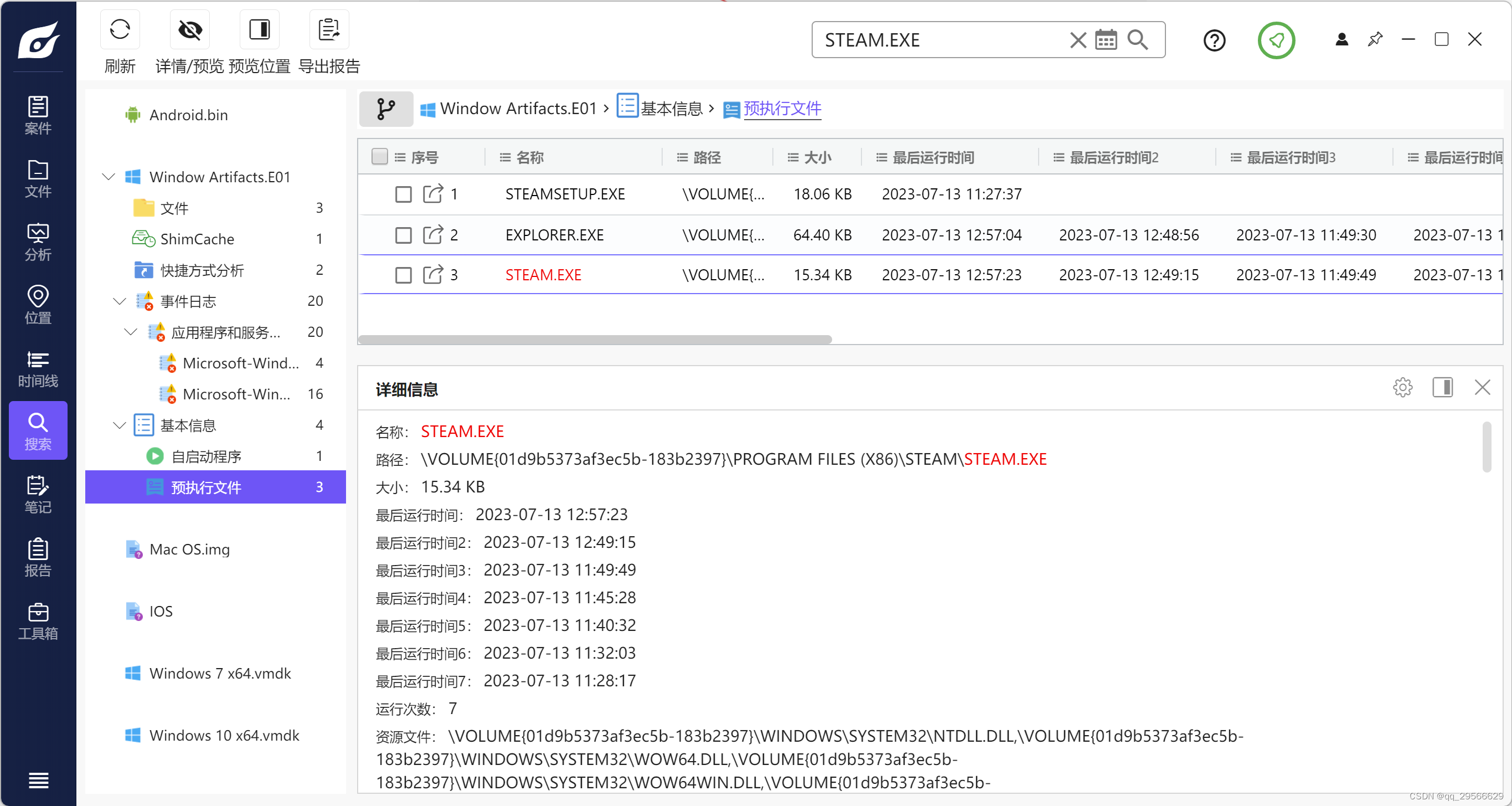Click the pin window icon

coord(1375,39)
